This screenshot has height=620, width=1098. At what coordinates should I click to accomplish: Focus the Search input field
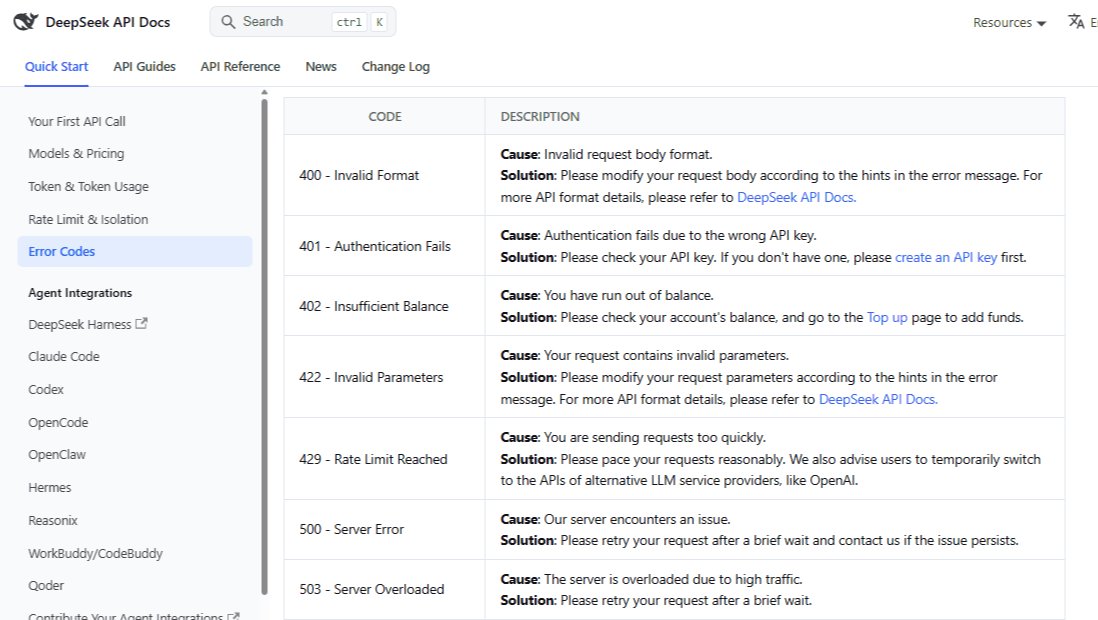[x=303, y=22]
